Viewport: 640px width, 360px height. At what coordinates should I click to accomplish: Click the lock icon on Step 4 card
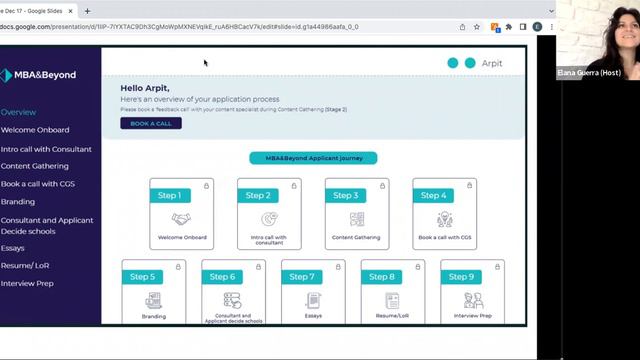(x=470, y=185)
